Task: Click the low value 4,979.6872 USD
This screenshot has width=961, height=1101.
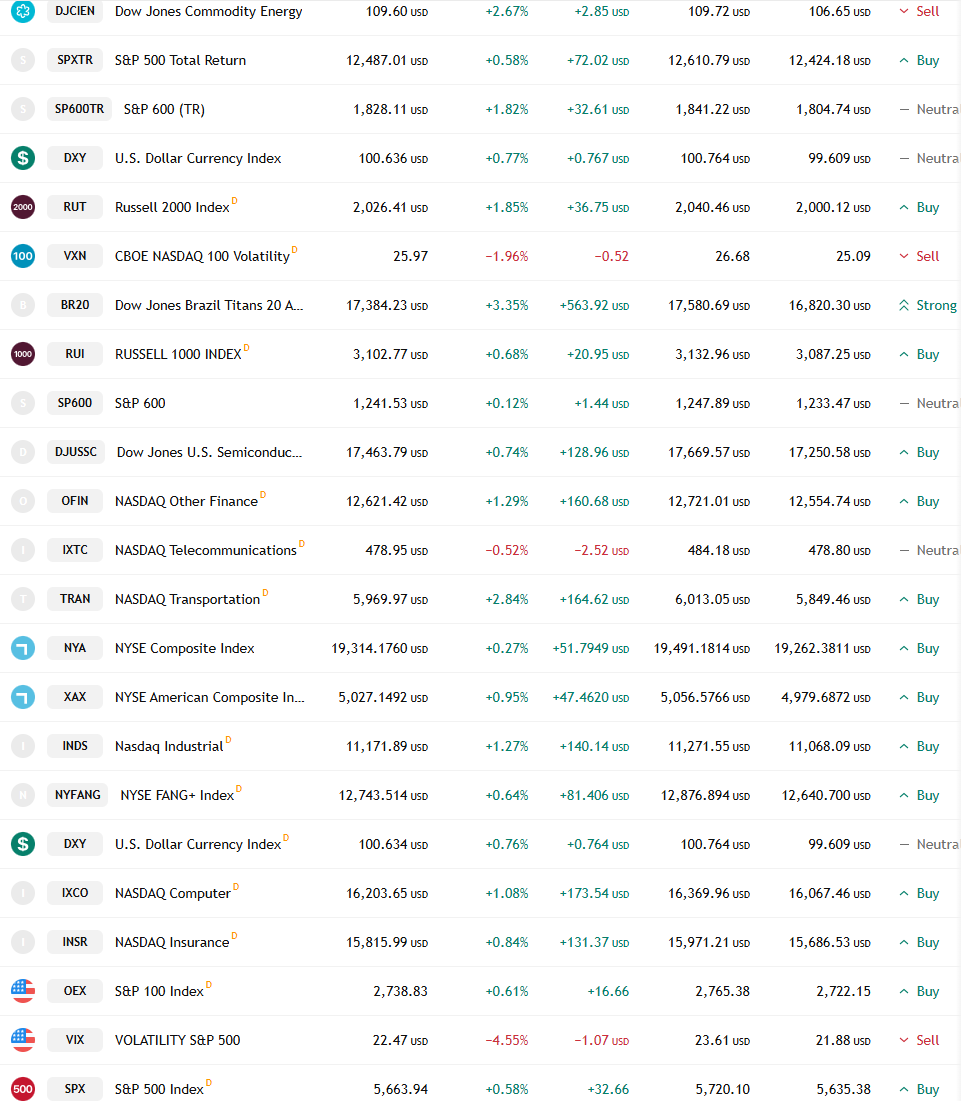Action: pos(826,697)
